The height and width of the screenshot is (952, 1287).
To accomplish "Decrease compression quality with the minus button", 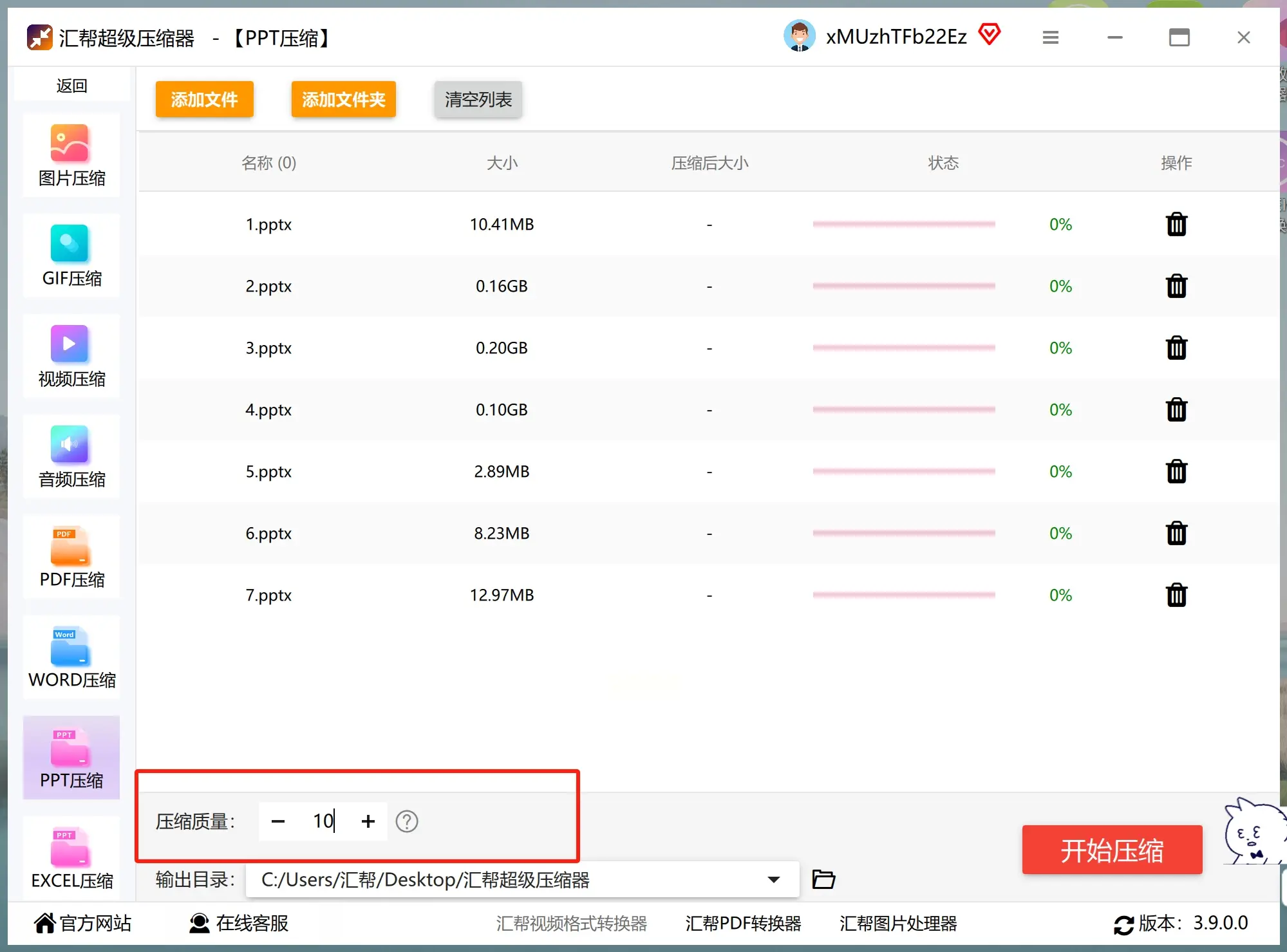I will [278, 821].
